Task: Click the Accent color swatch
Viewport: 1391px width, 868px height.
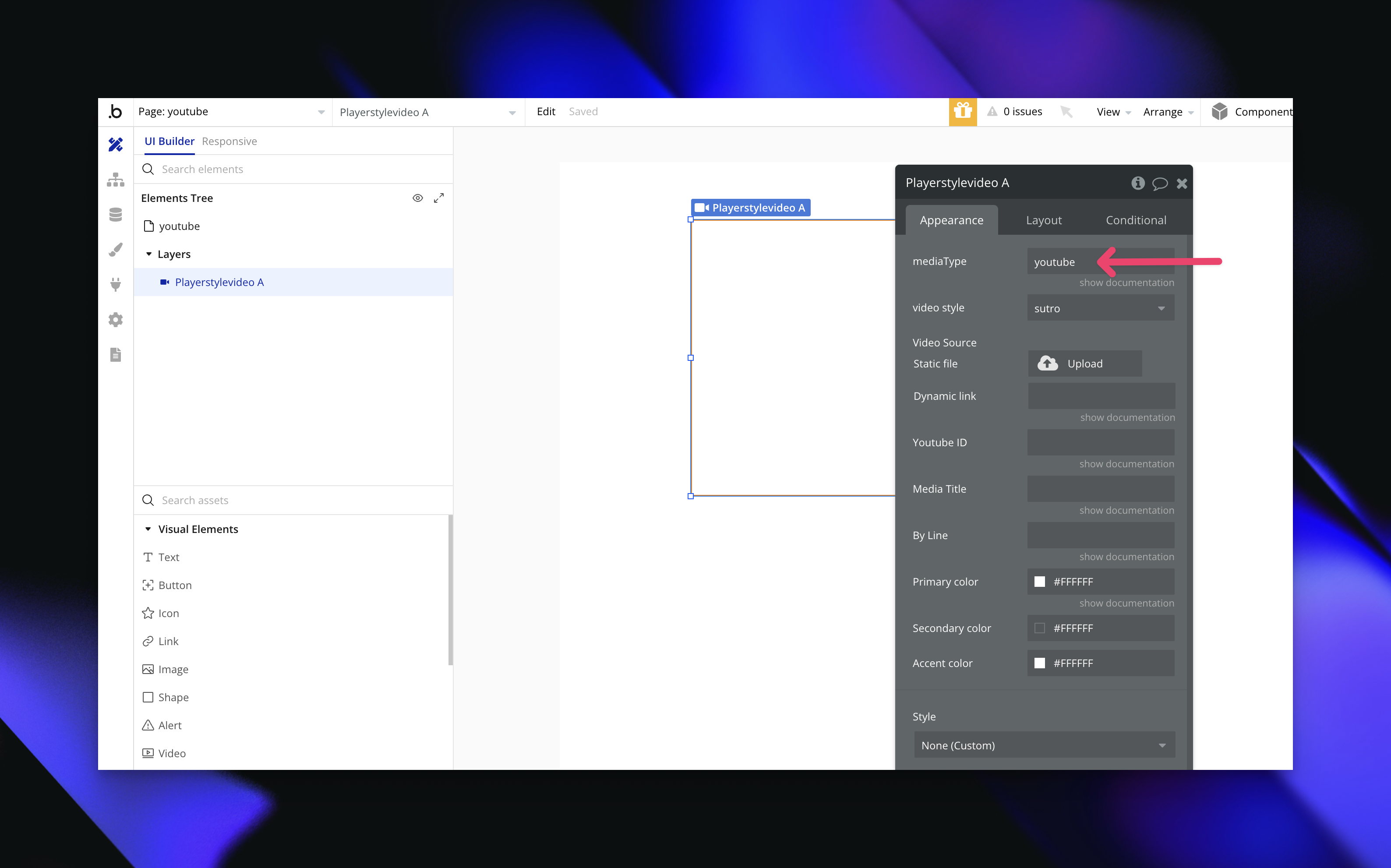Action: click(x=1040, y=663)
